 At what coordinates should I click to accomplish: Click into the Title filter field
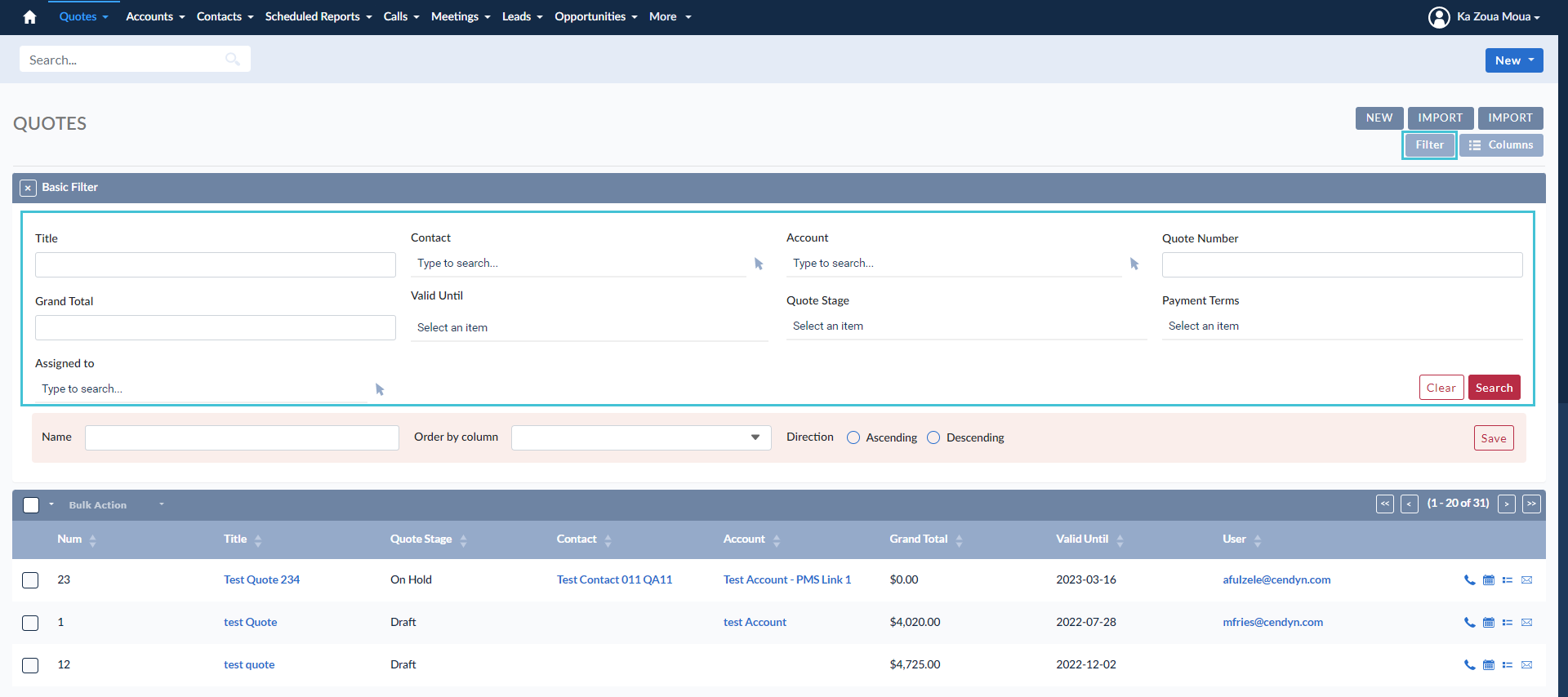coord(216,264)
